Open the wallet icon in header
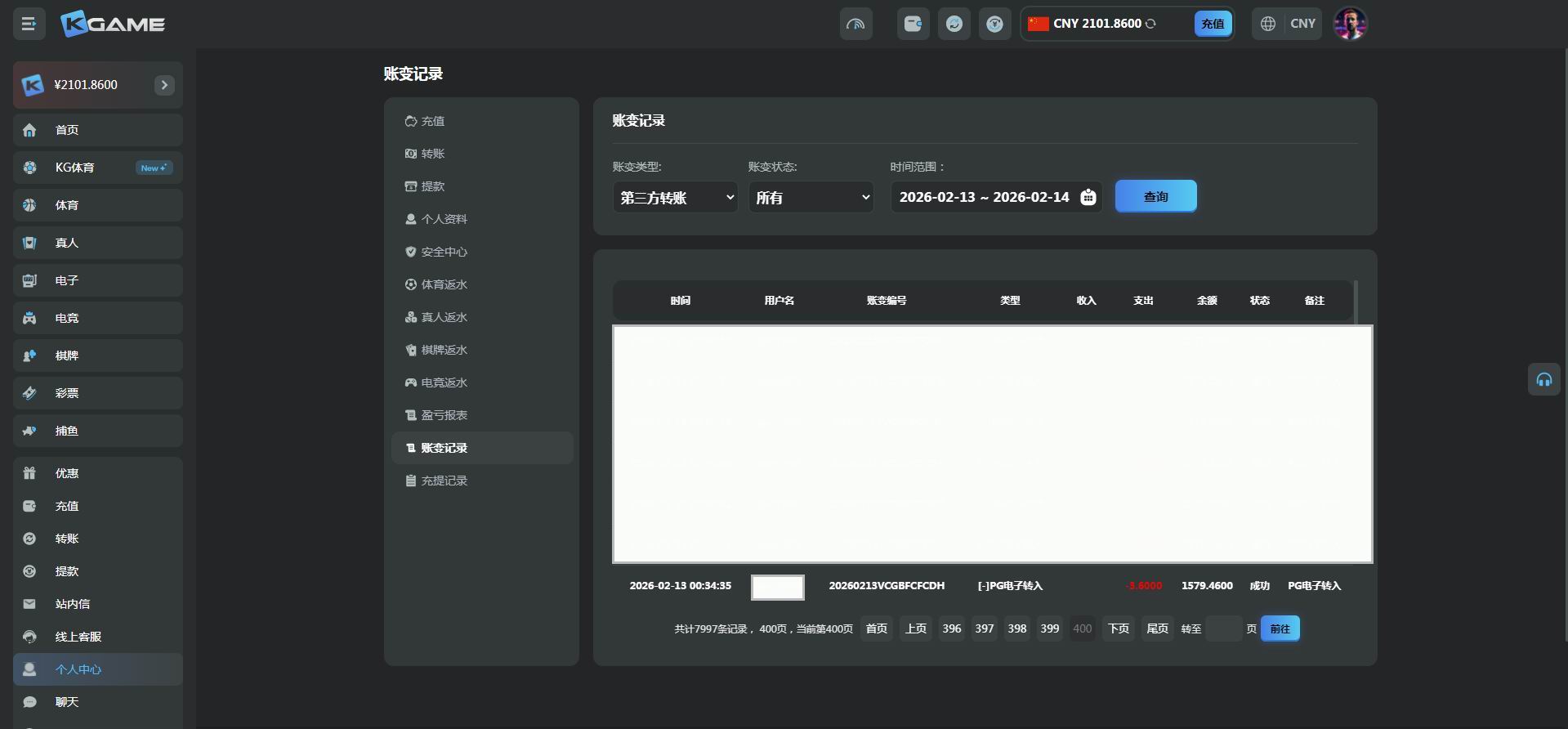 (913, 24)
